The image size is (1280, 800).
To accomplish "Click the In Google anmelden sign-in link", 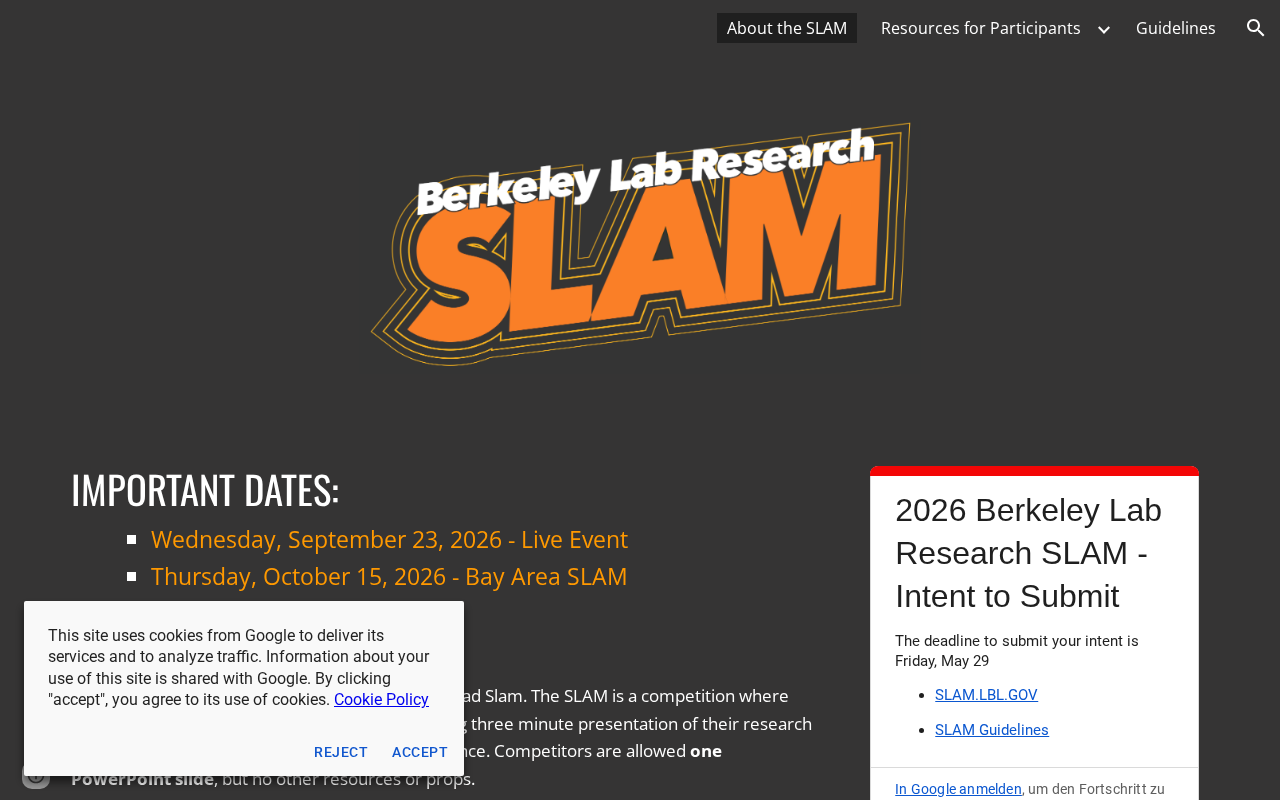I will click(x=958, y=789).
